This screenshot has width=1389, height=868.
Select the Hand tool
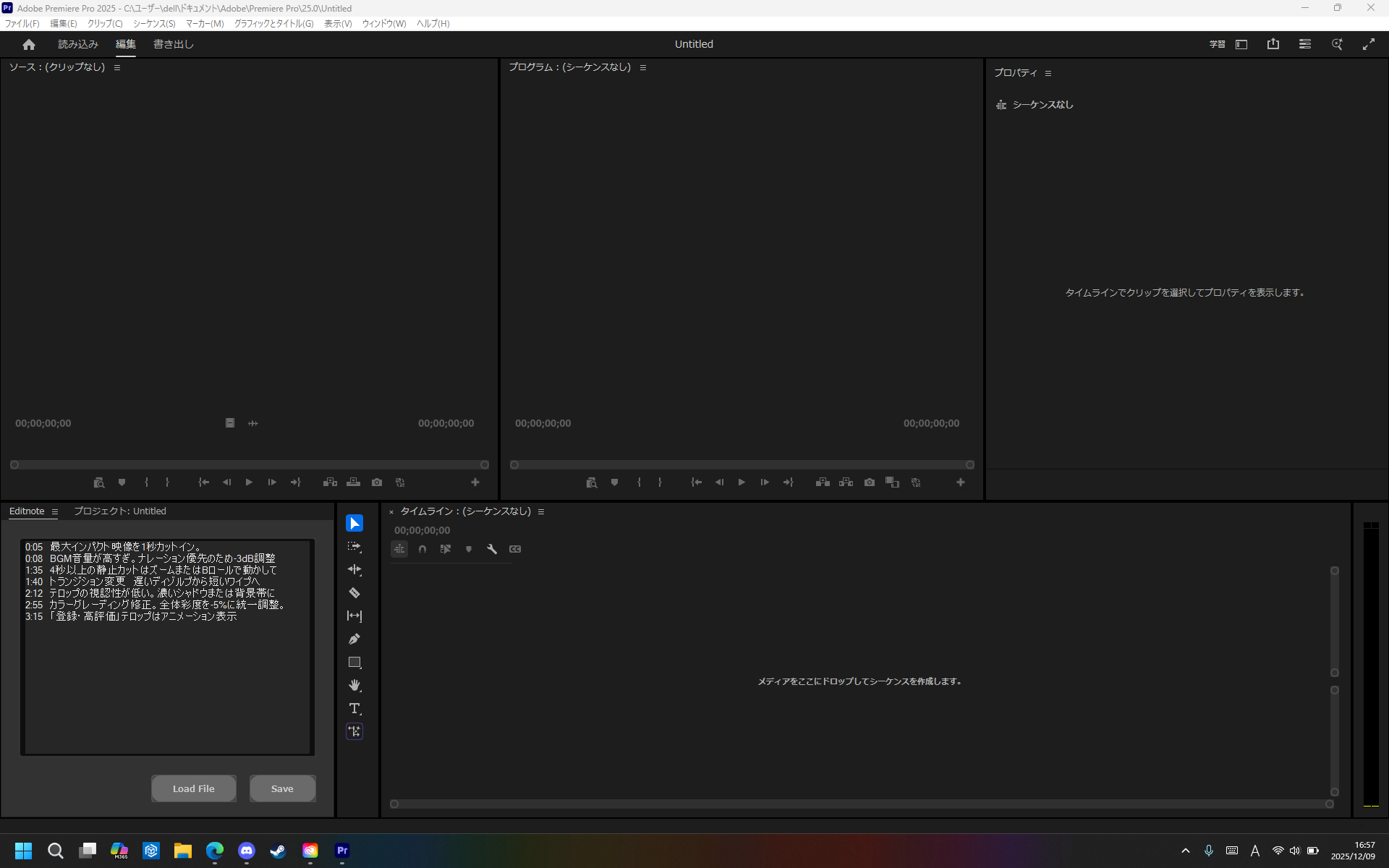click(354, 685)
